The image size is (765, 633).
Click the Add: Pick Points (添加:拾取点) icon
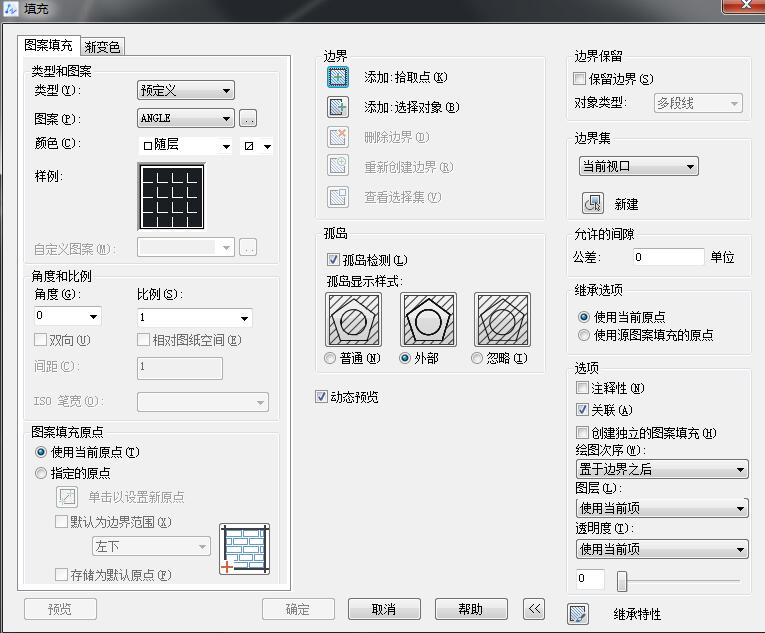(338, 77)
